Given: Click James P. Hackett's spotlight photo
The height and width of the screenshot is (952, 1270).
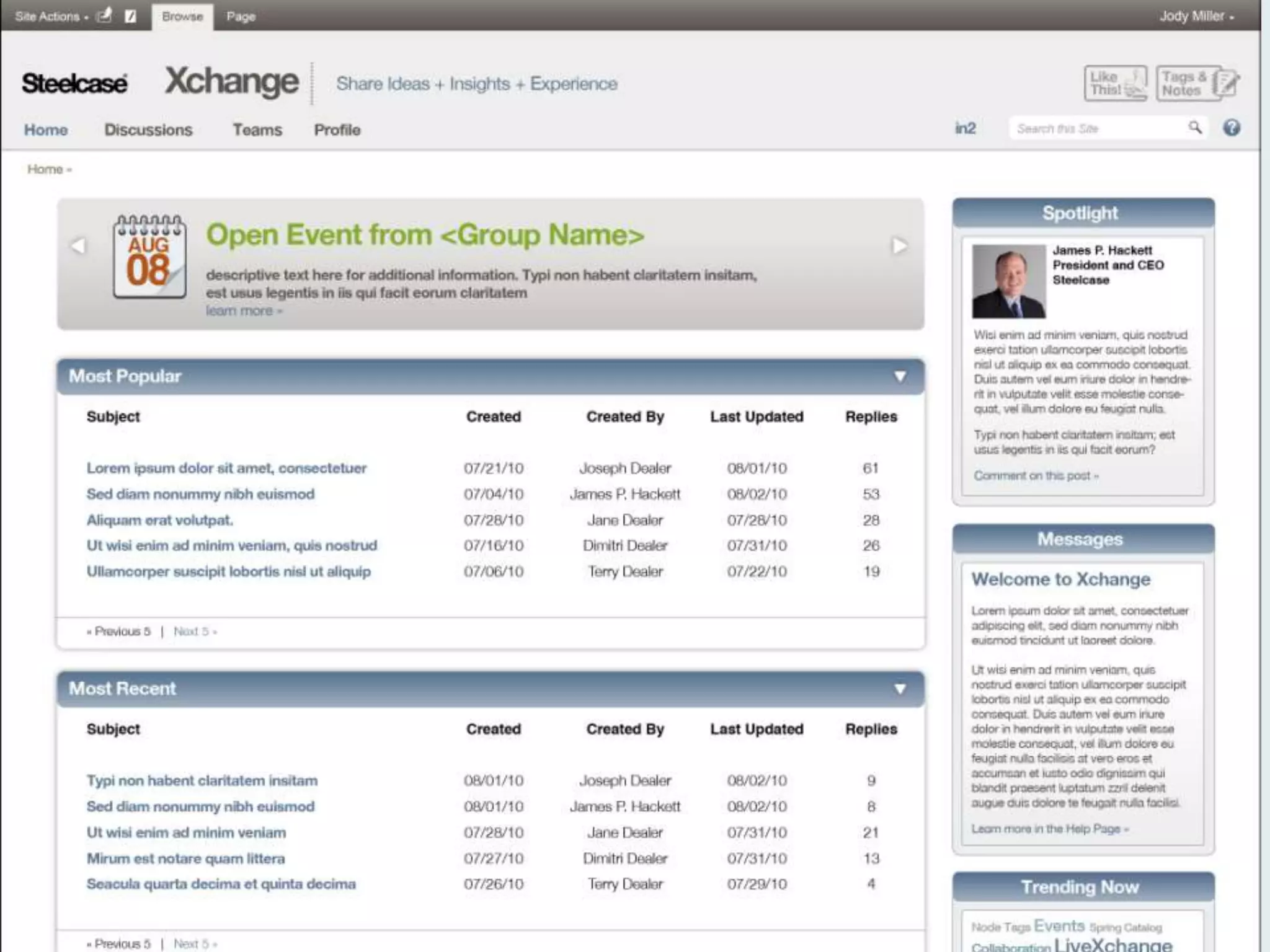Looking at the screenshot, I should 1008,281.
